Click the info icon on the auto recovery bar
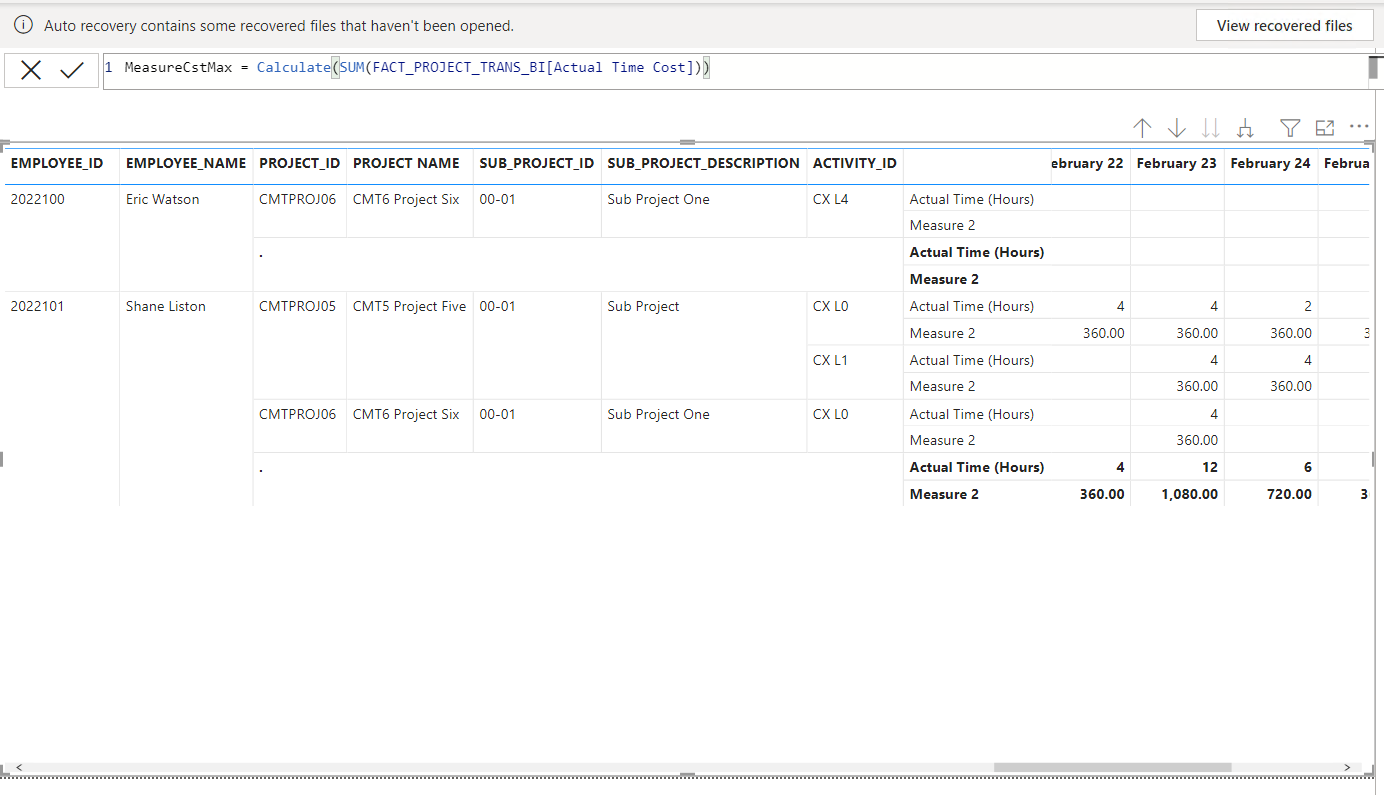This screenshot has width=1384, height=795. click(x=23, y=25)
